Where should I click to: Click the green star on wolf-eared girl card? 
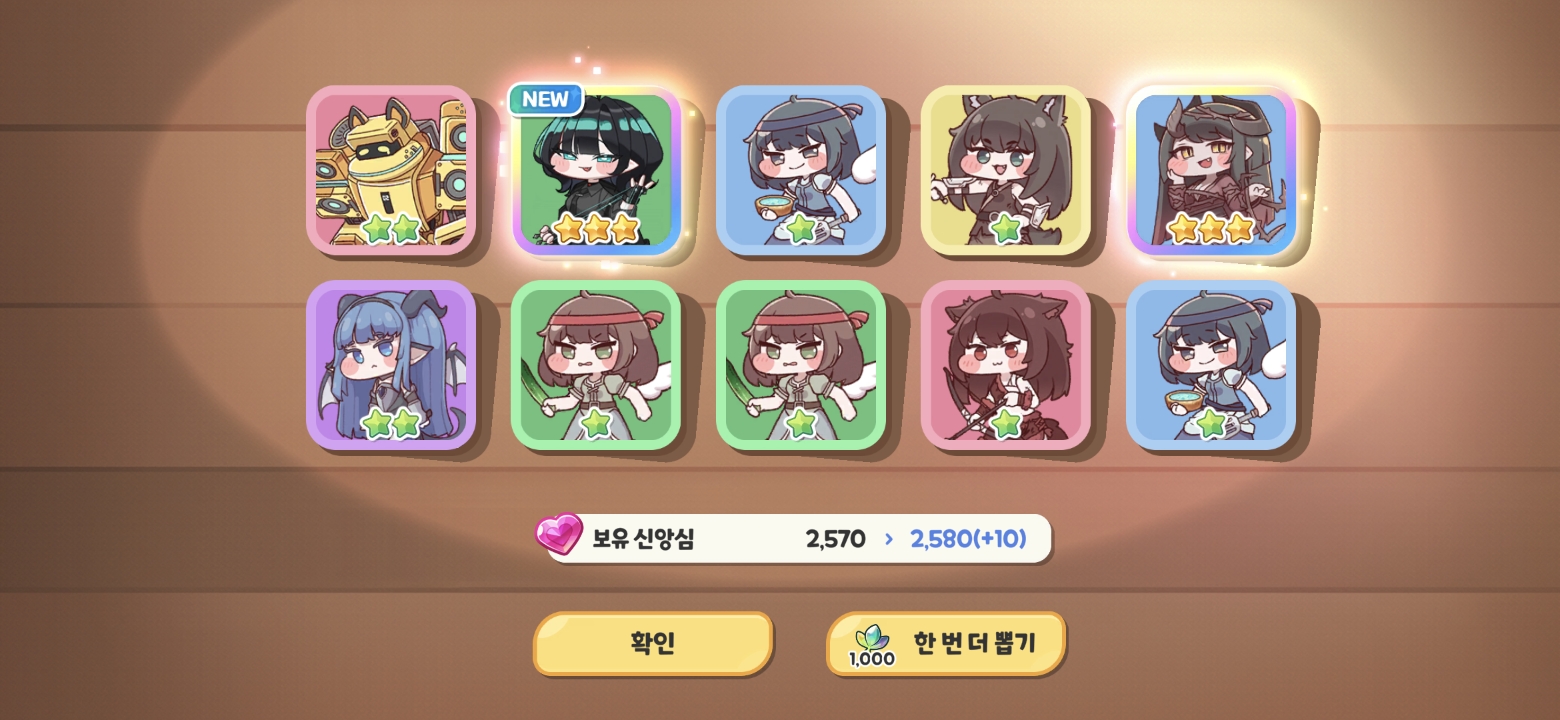(1006, 229)
